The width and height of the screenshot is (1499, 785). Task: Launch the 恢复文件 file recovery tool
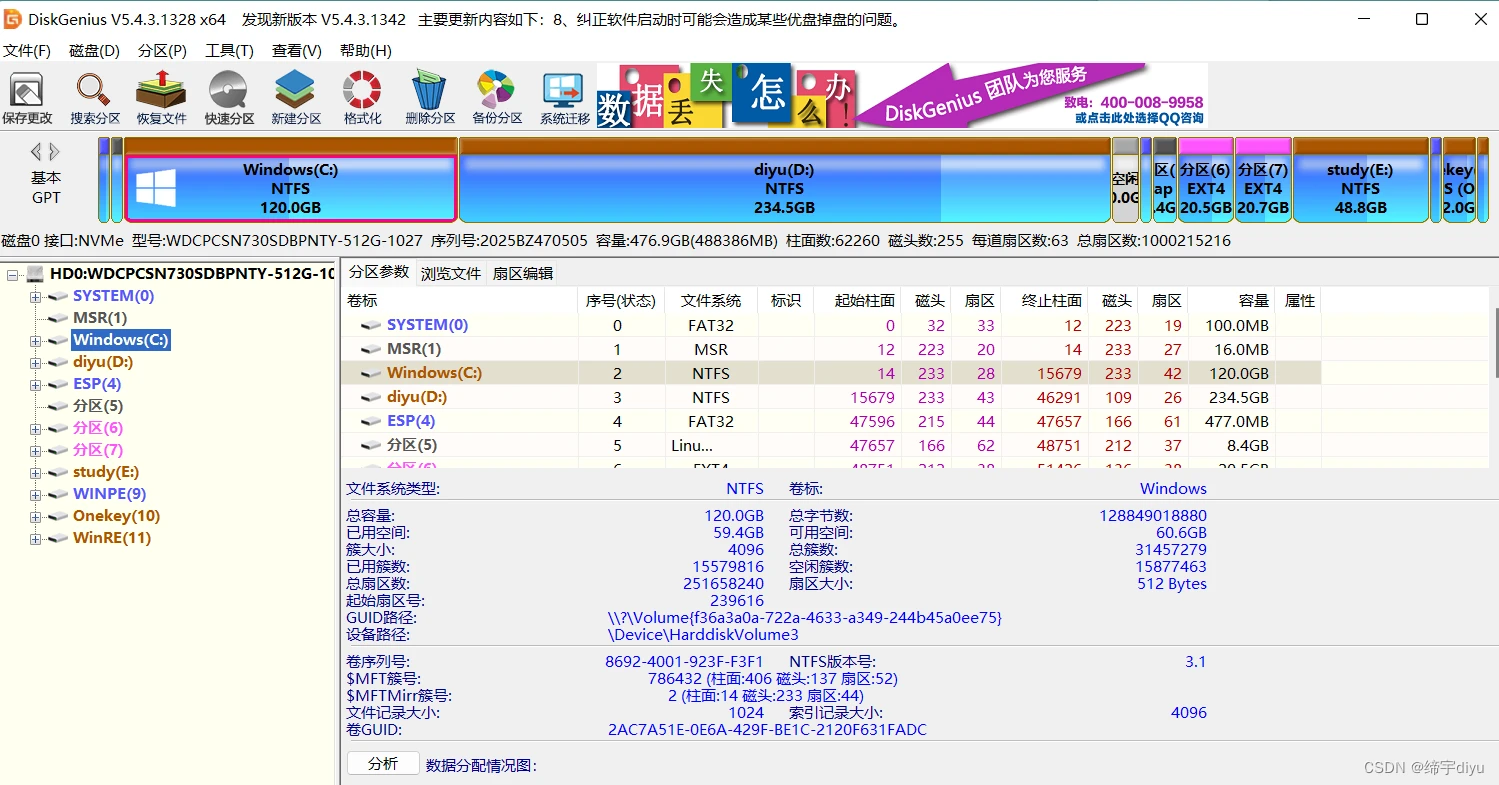pos(161,98)
